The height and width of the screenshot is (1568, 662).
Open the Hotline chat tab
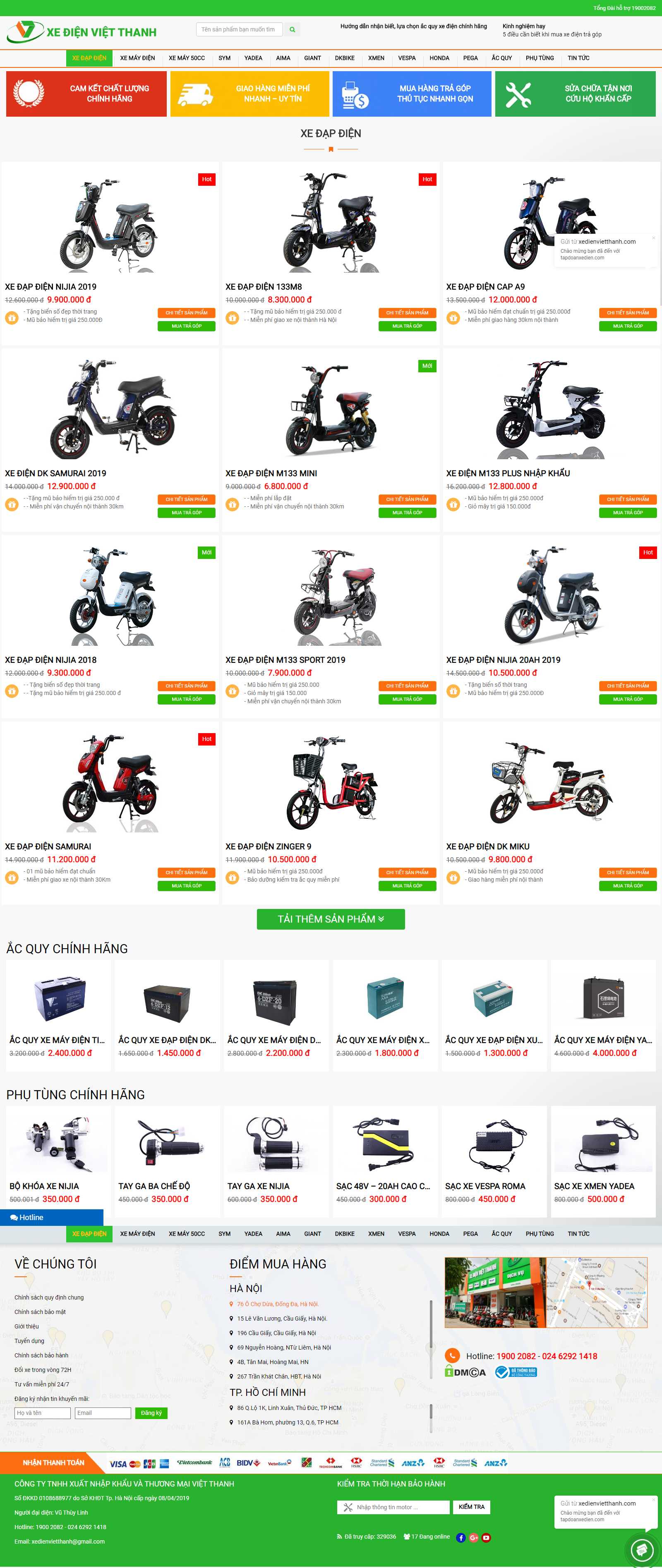(52, 1218)
